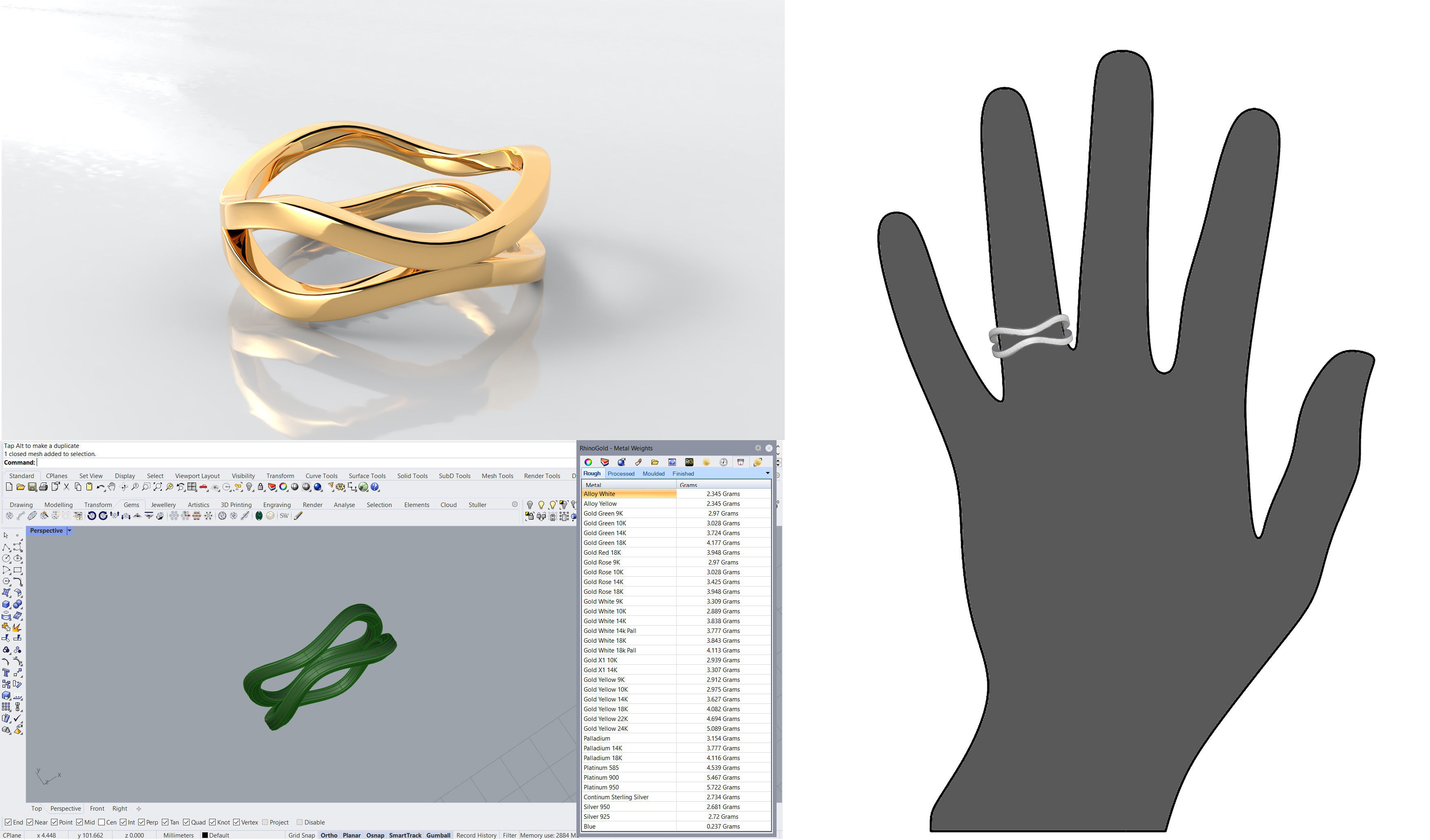Select the Text object T tool

[x=6, y=672]
